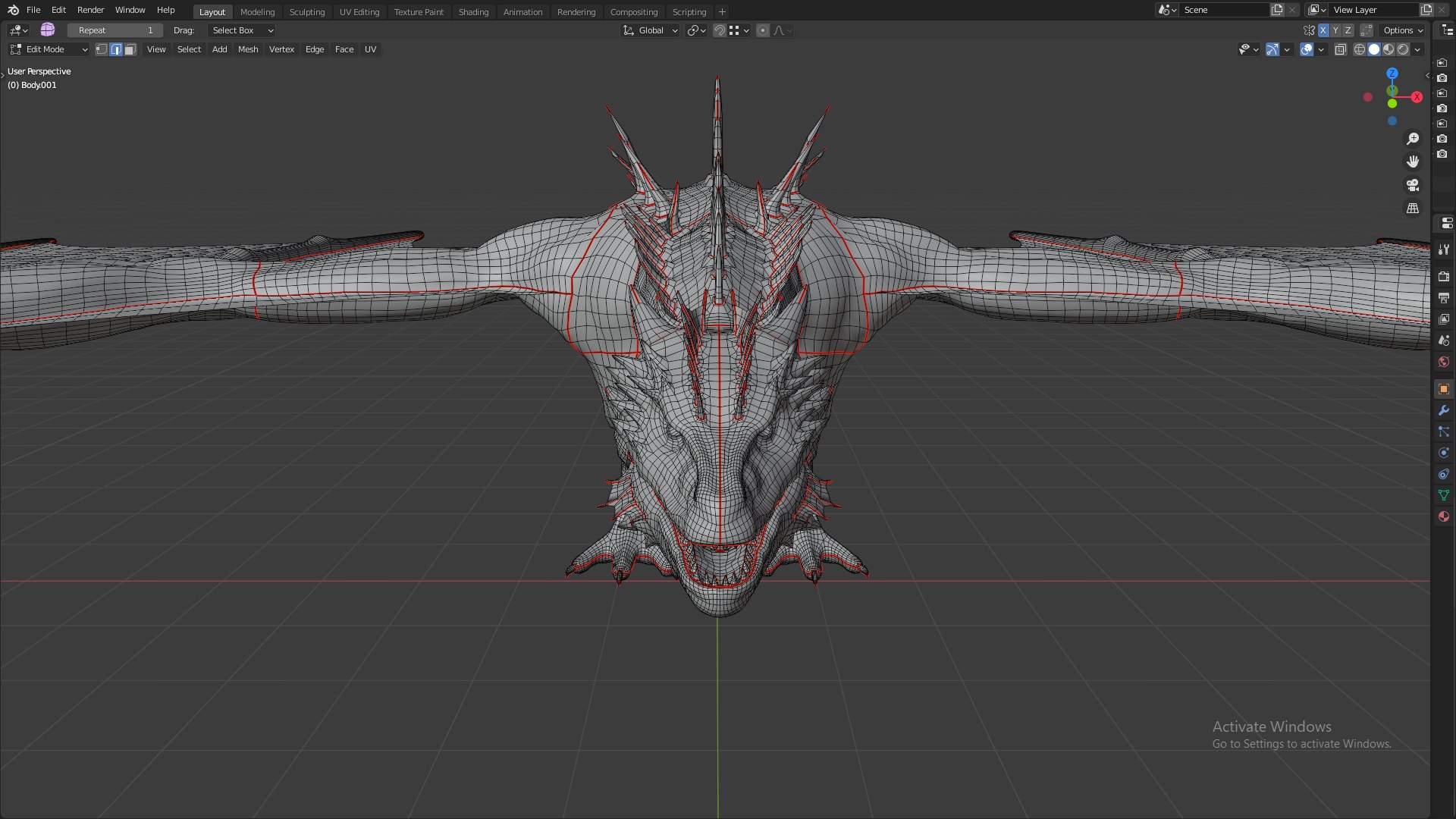1456x819 pixels.
Task: Enable edge select mode
Action: tap(116, 49)
